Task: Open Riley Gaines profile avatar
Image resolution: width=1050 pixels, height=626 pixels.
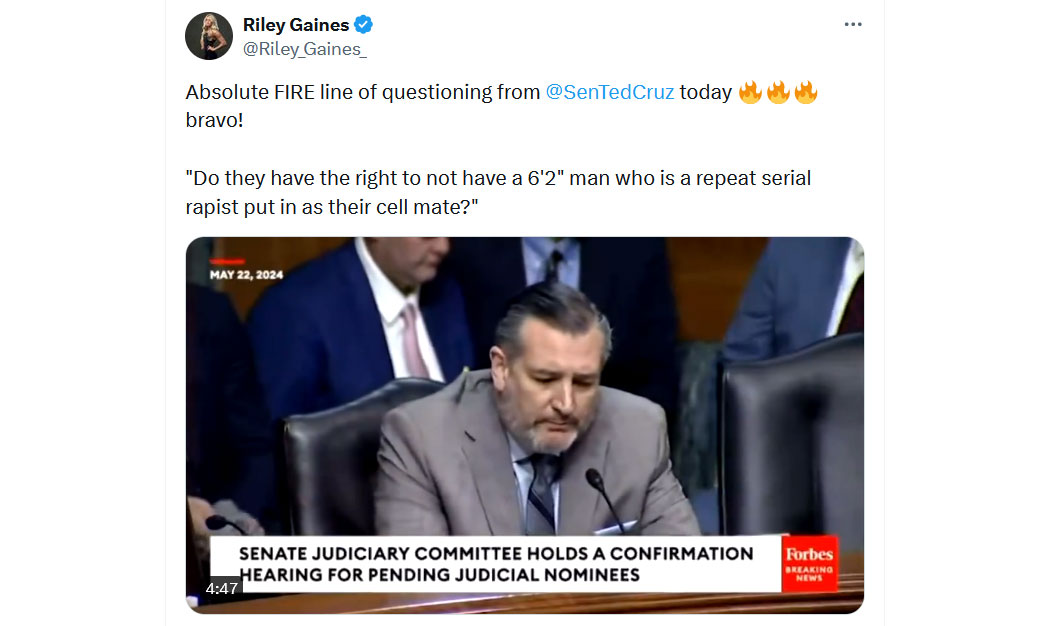Action: (x=208, y=36)
